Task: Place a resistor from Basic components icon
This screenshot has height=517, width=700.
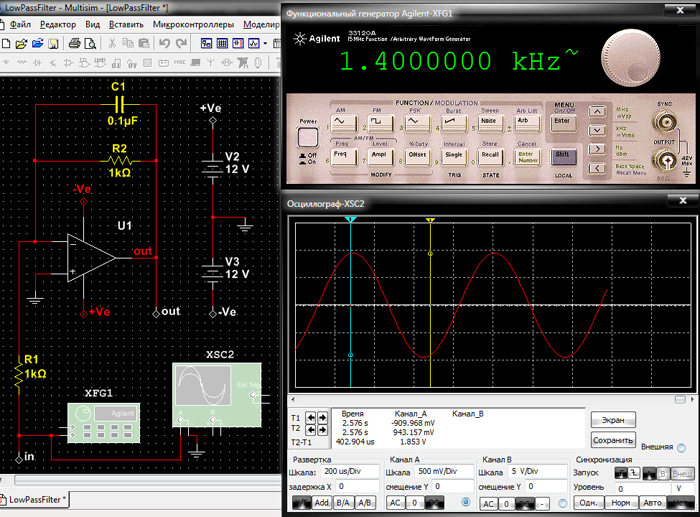Action: point(21,63)
